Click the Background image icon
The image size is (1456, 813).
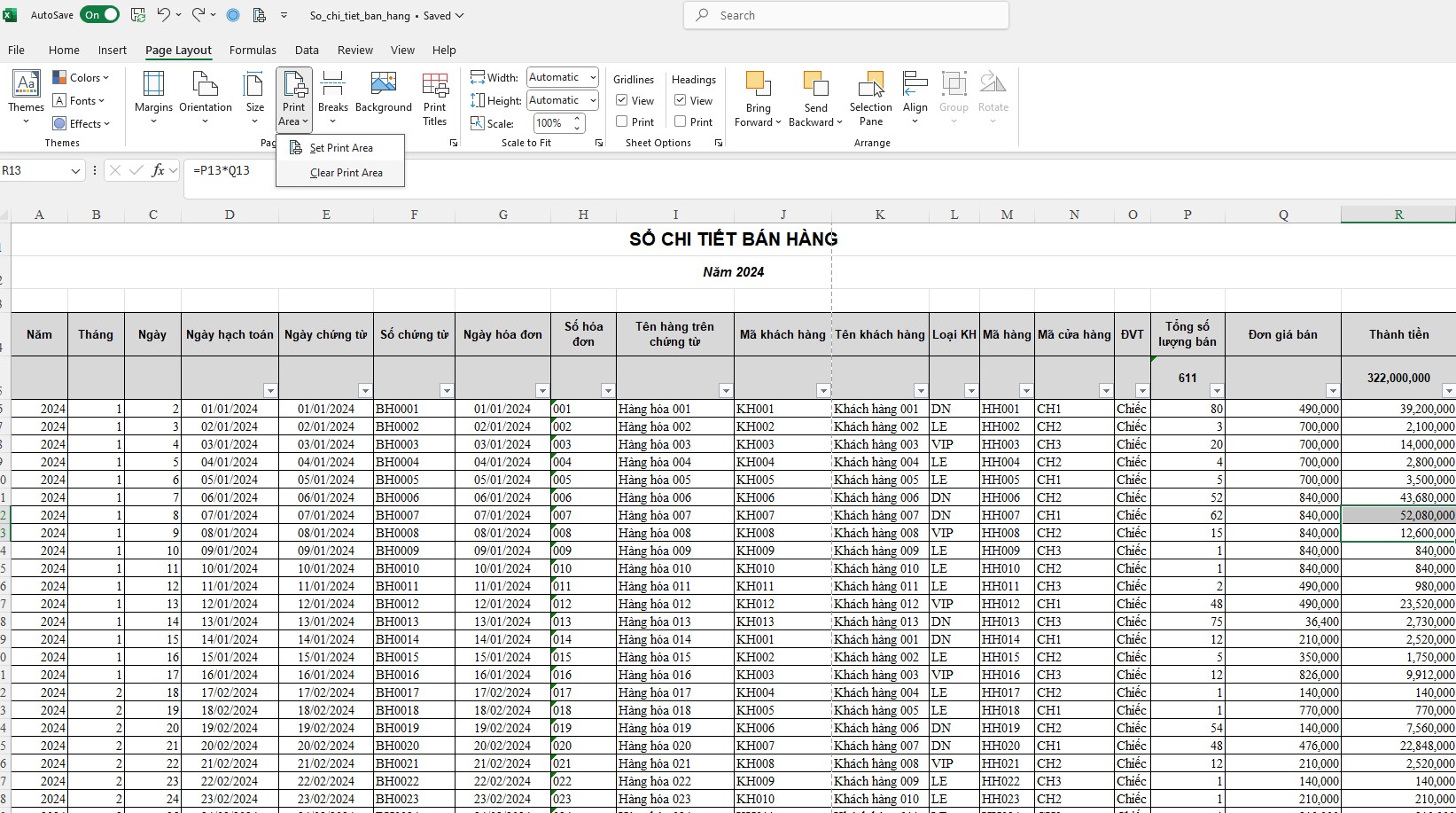point(384,92)
